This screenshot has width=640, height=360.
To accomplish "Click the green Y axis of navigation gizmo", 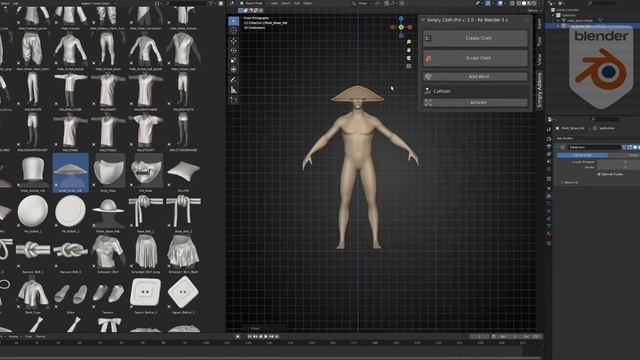I will 401,27.
